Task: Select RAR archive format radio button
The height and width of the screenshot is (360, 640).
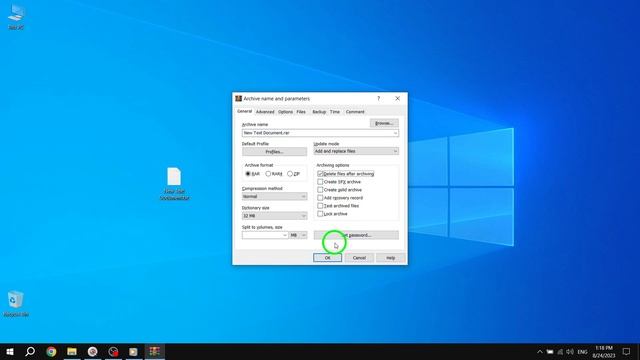Action: coord(248,174)
